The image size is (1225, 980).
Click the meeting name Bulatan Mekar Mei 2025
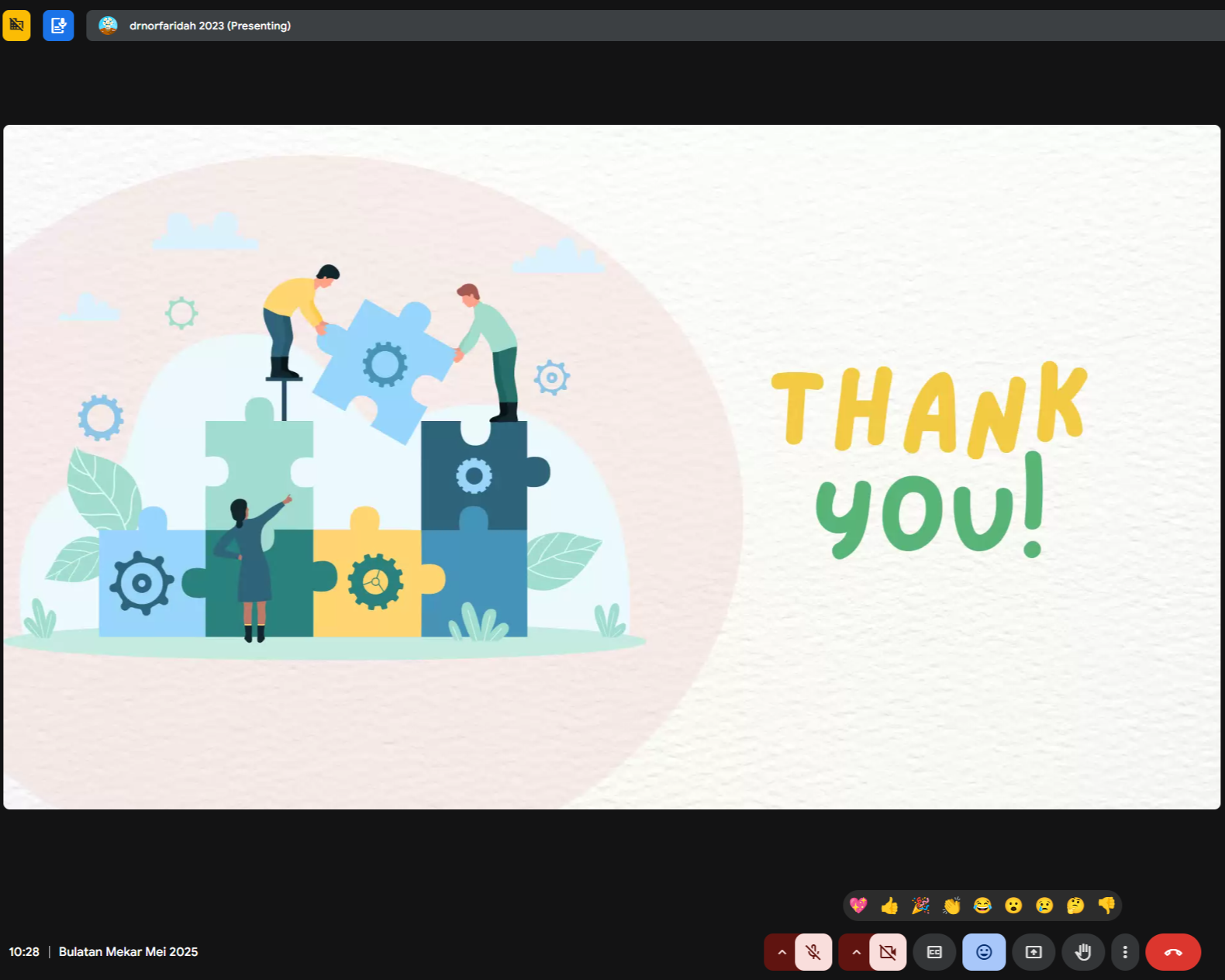128,951
